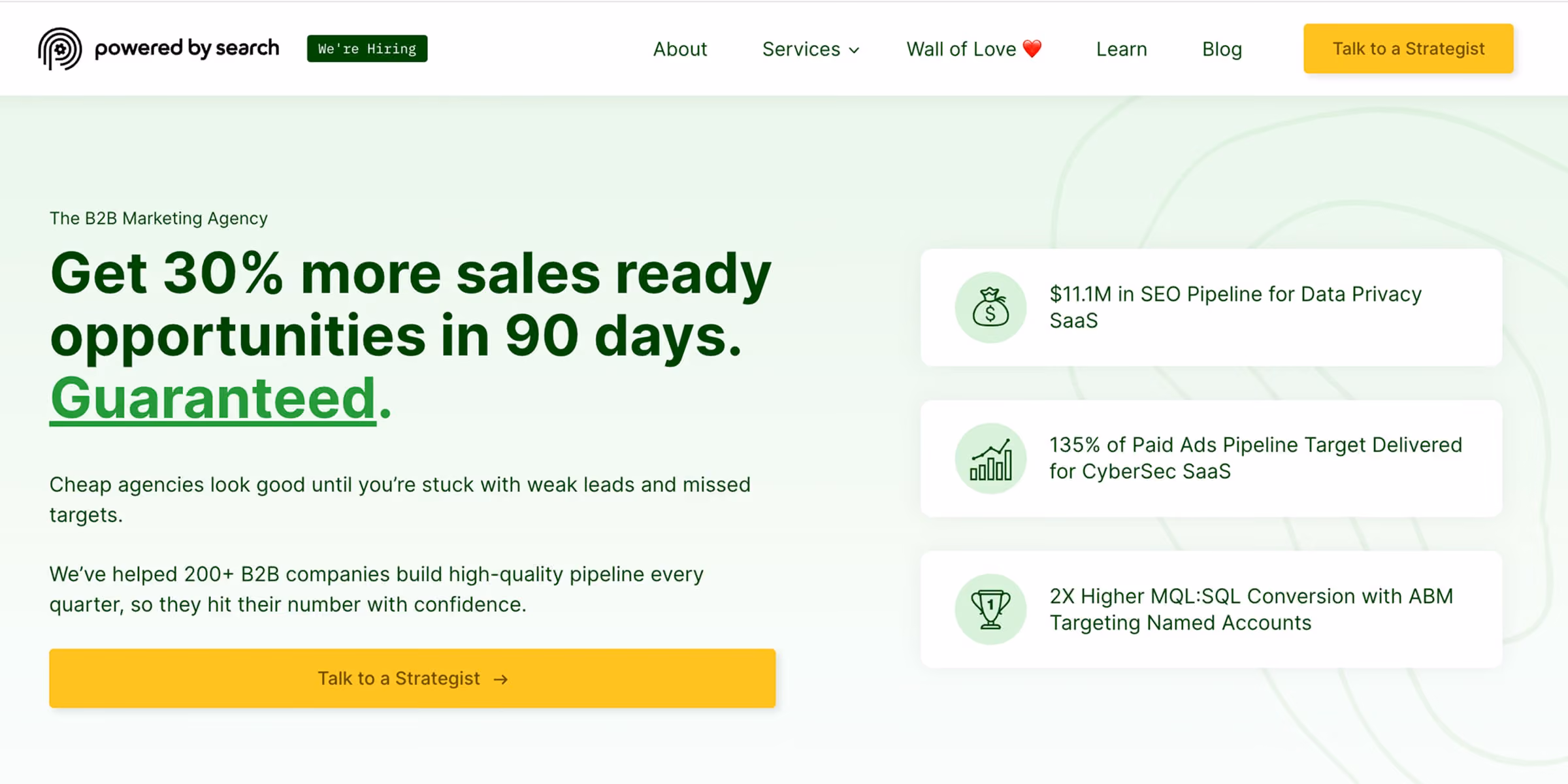Click the red heart icon beside Wall of Love
This screenshot has height=784, width=1568.
[1032, 48]
